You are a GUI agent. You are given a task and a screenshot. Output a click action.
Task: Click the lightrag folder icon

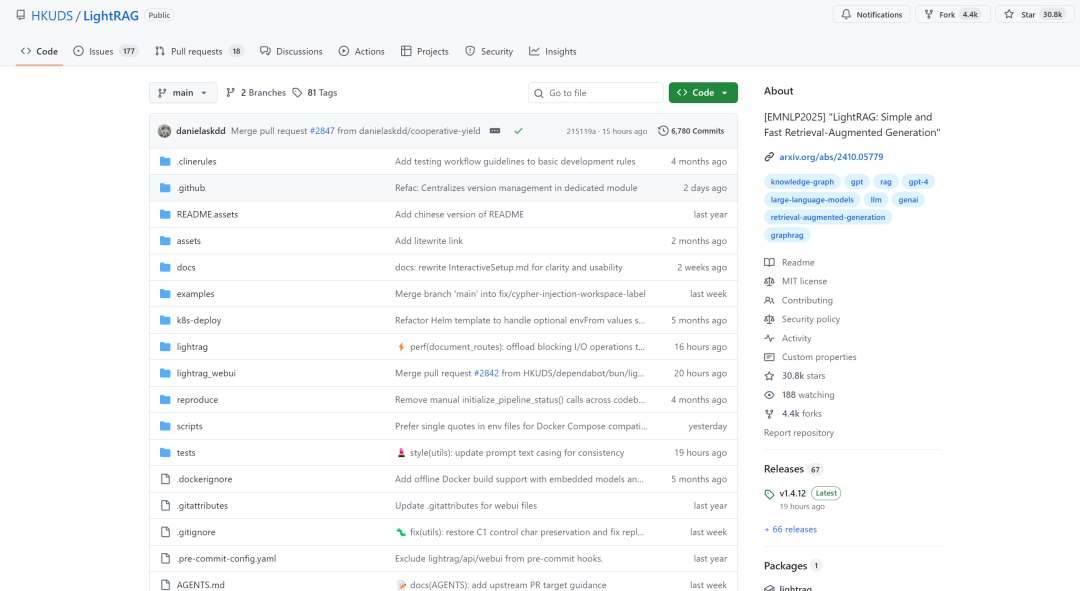click(166, 347)
